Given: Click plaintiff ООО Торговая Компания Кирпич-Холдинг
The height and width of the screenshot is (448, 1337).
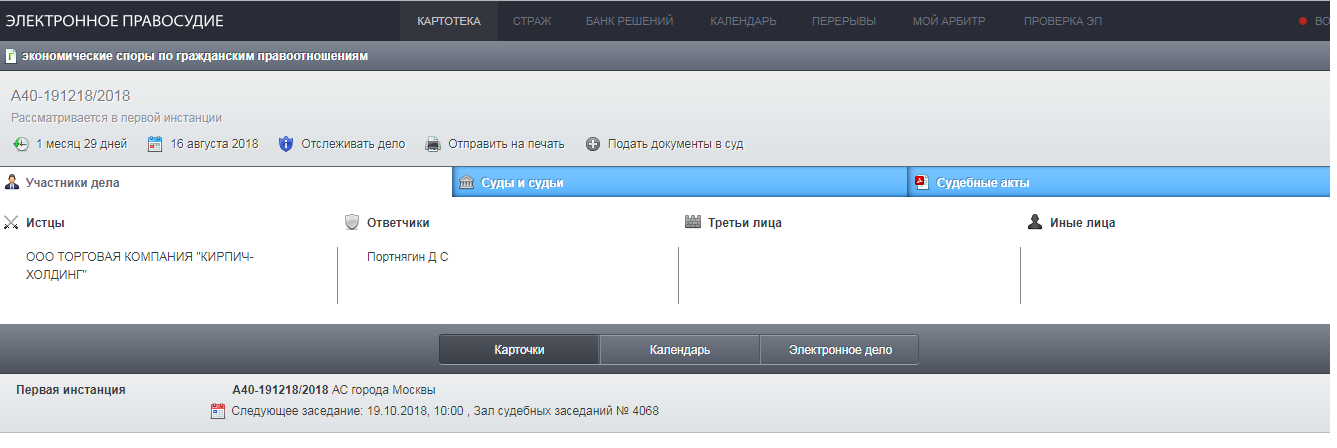Looking at the screenshot, I should click(x=140, y=265).
